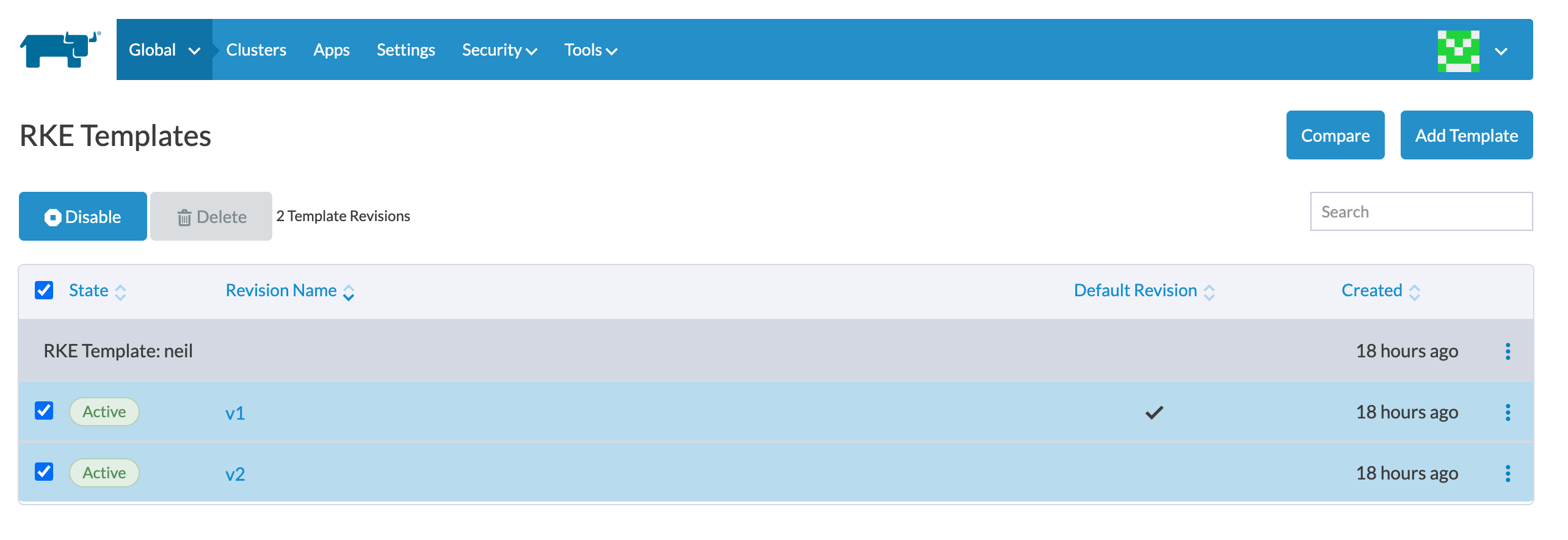Sort by State column arrows
The height and width of the screenshot is (540, 1568).
click(x=121, y=293)
